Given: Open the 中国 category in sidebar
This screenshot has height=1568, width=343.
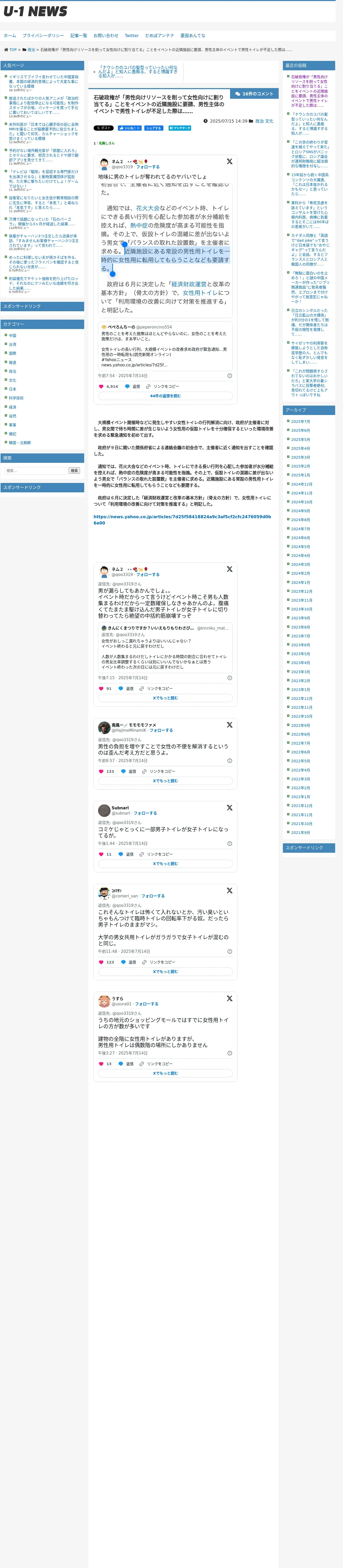Looking at the screenshot, I should point(13,335).
